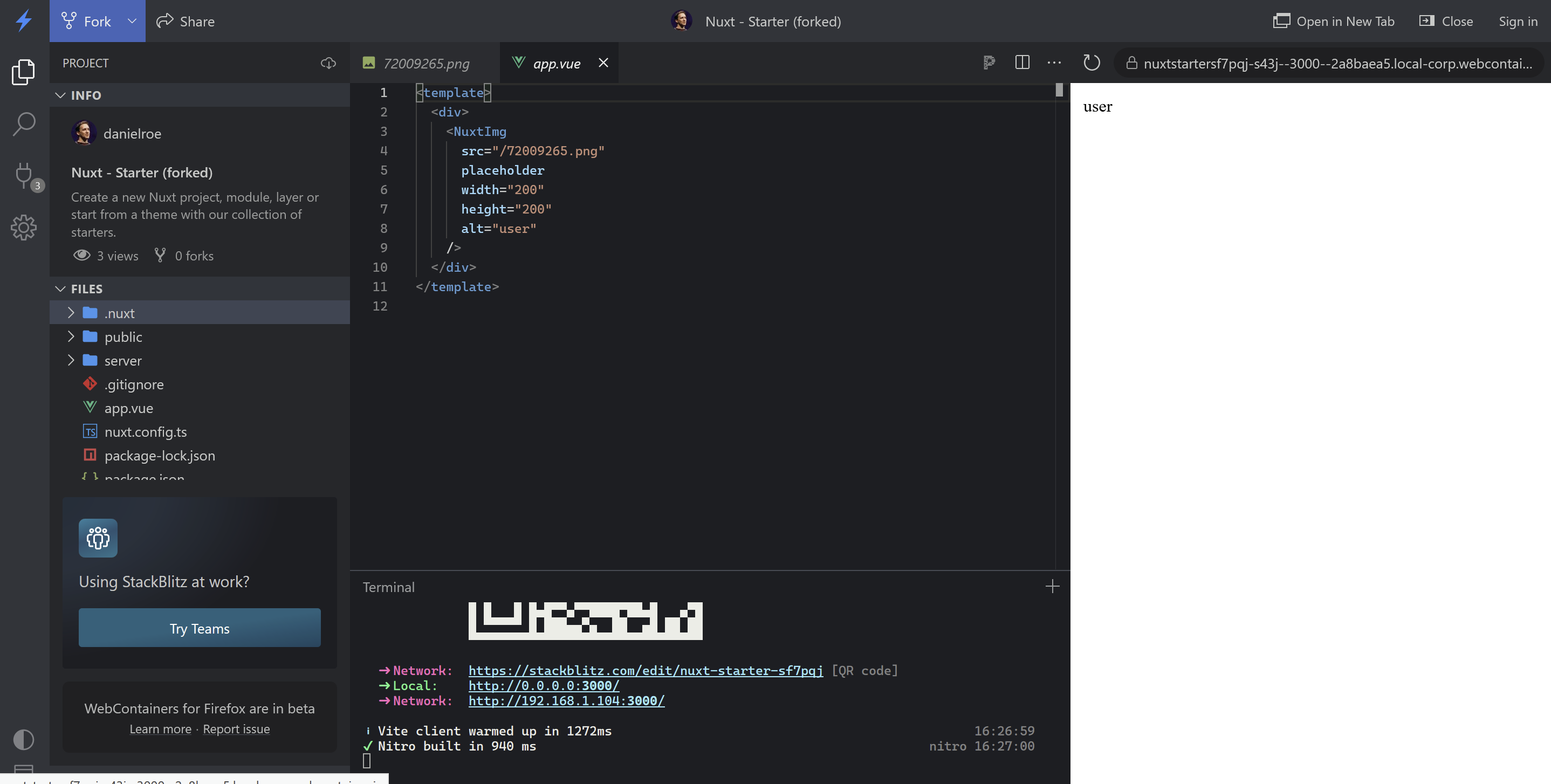
Task: Refresh the preview pane
Action: (1092, 62)
